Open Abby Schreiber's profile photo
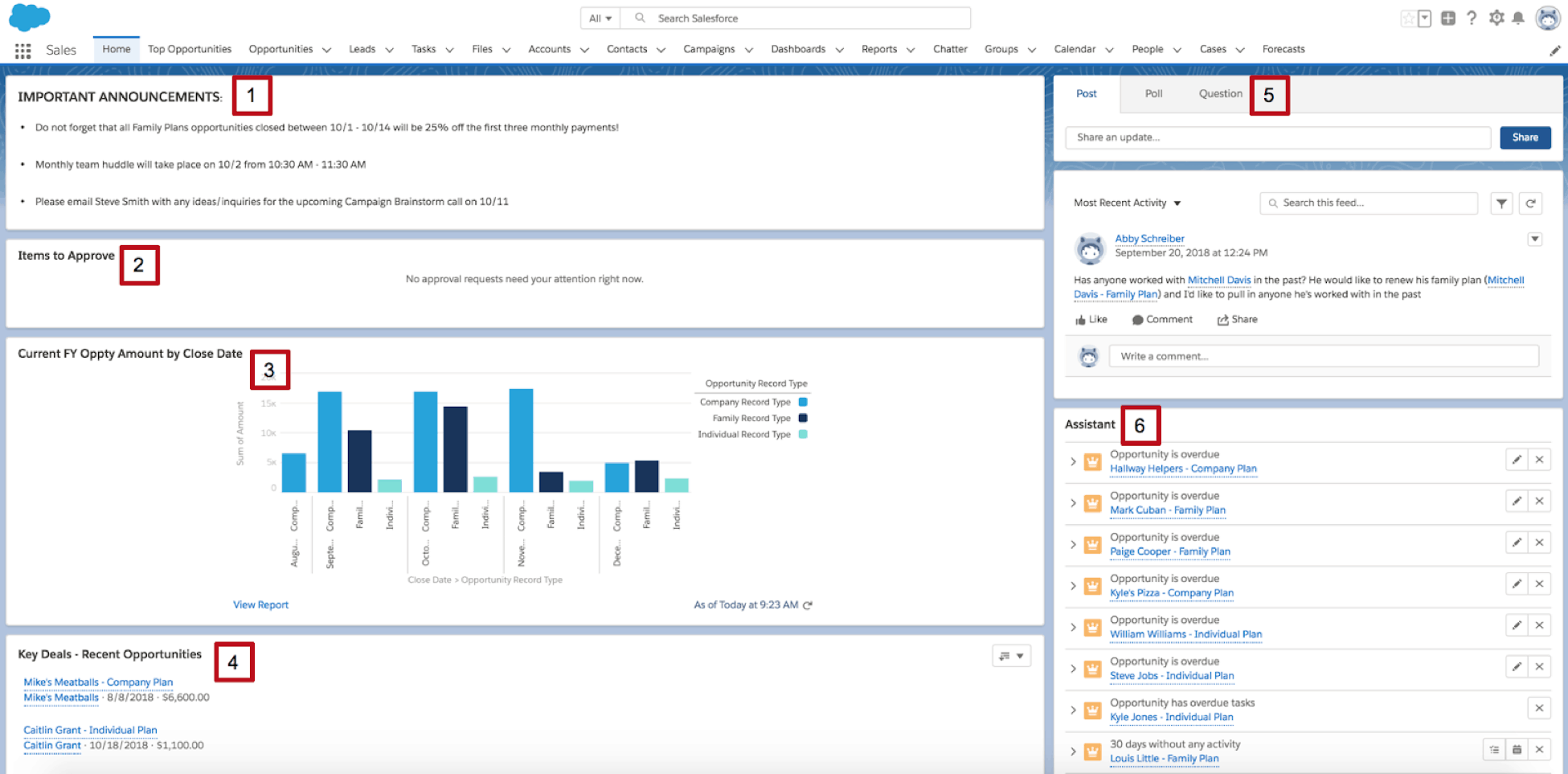 (x=1090, y=249)
